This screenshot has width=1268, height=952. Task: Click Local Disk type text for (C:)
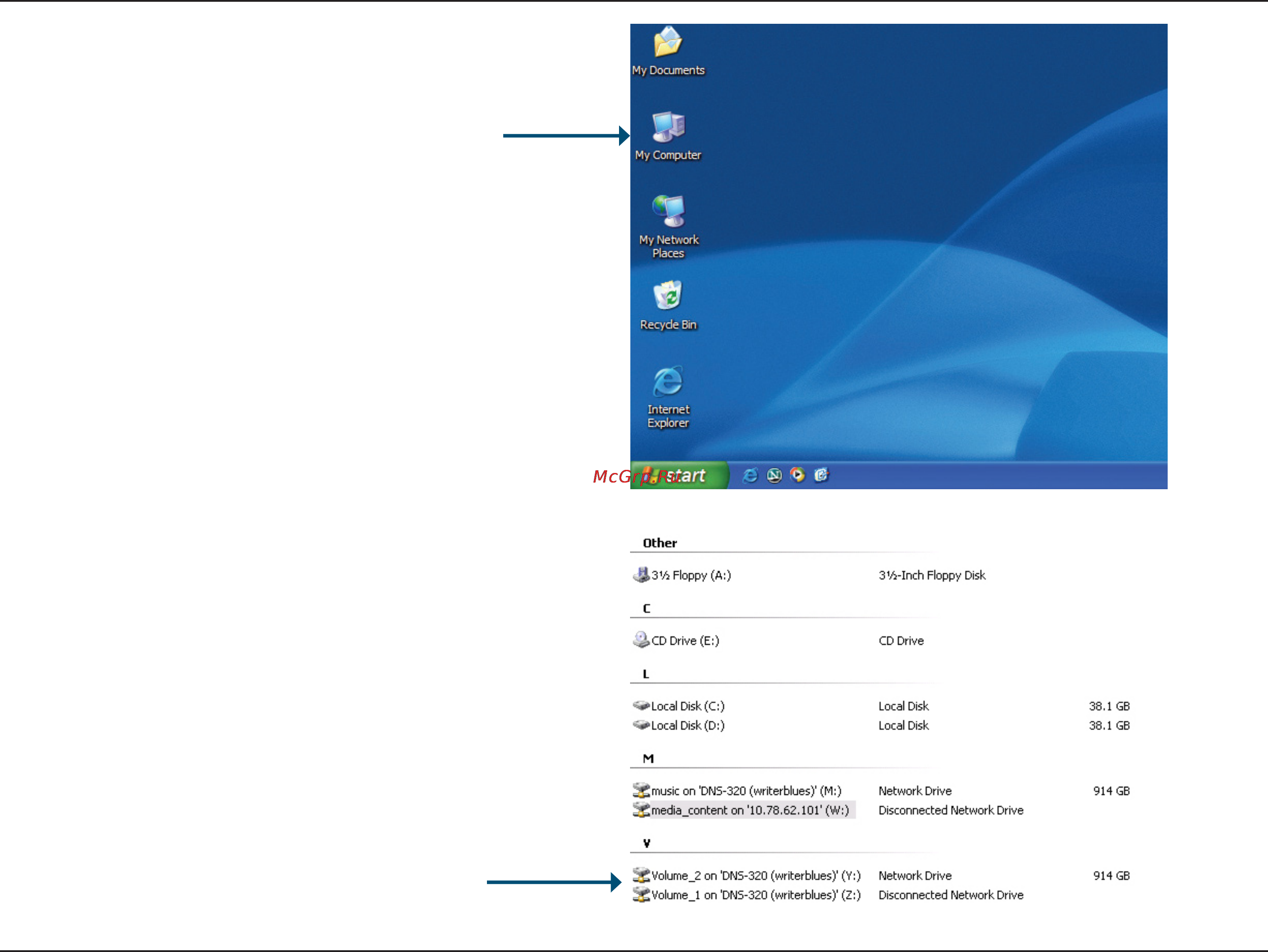pyautogui.click(x=903, y=705)
